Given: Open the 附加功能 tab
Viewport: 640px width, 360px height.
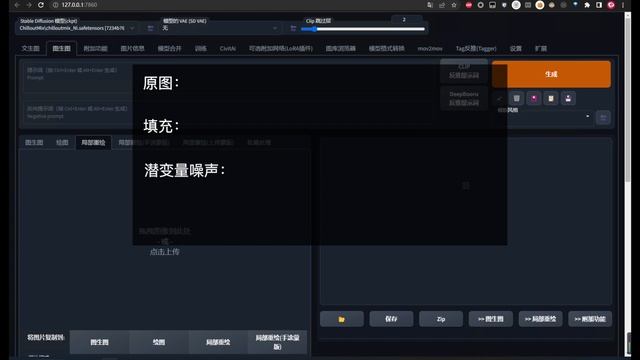Looking at the screenshot, I should (96, 49).
